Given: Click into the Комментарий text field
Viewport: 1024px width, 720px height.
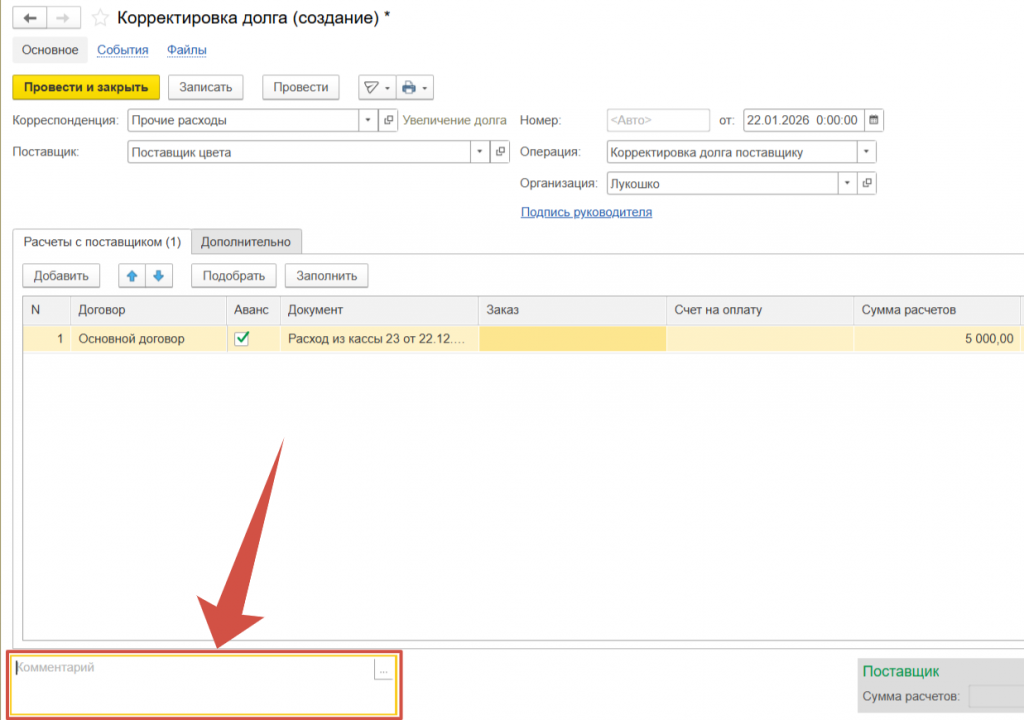Looking at the screenshot, I should (190, 685).
